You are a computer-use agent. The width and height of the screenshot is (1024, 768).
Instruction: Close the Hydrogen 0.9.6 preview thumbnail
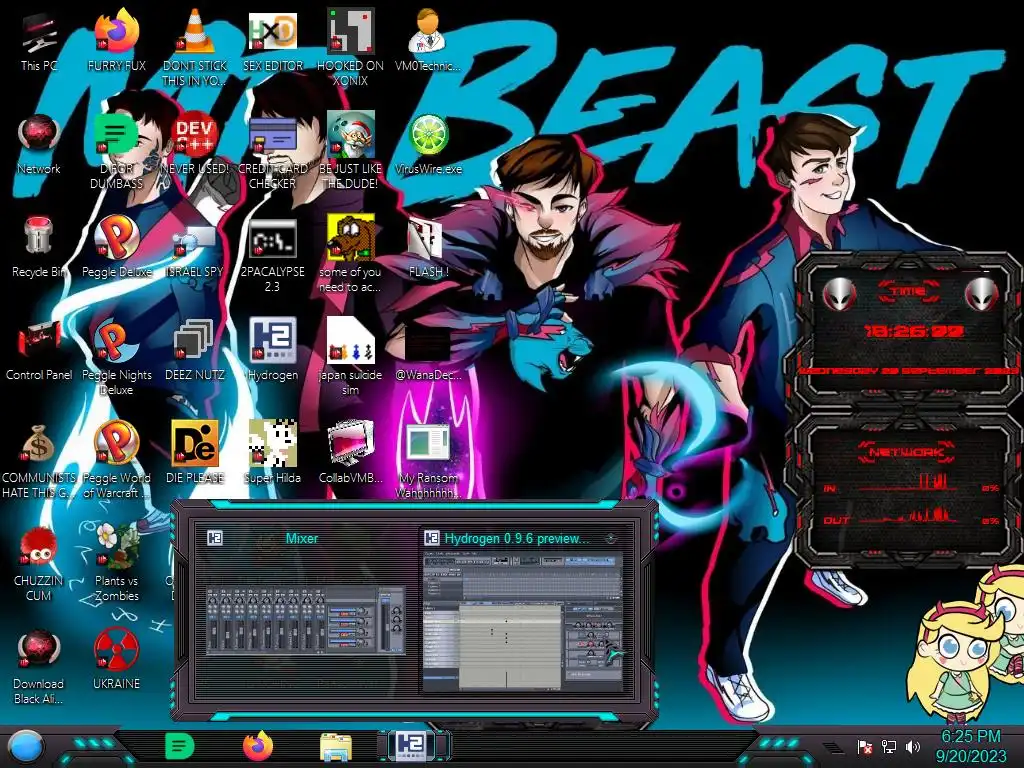coord(611,539)
